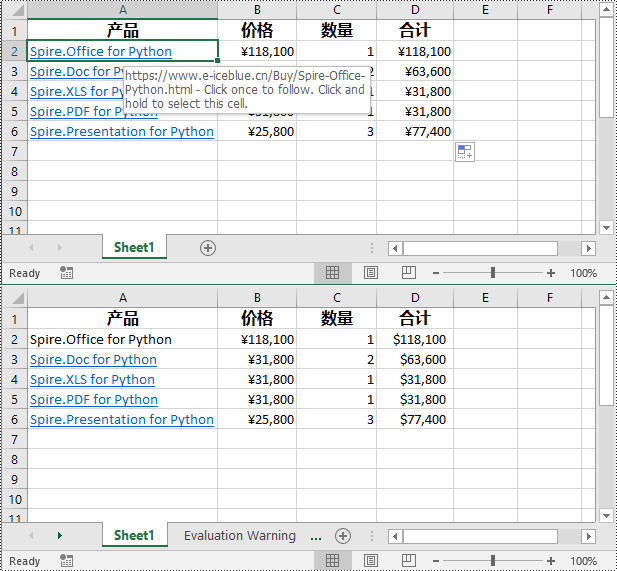Image resolution: width=617 pixels, height=571 pixels.
Task: Open Evaluation Warning sheet tab
Action: pos(240,536)
